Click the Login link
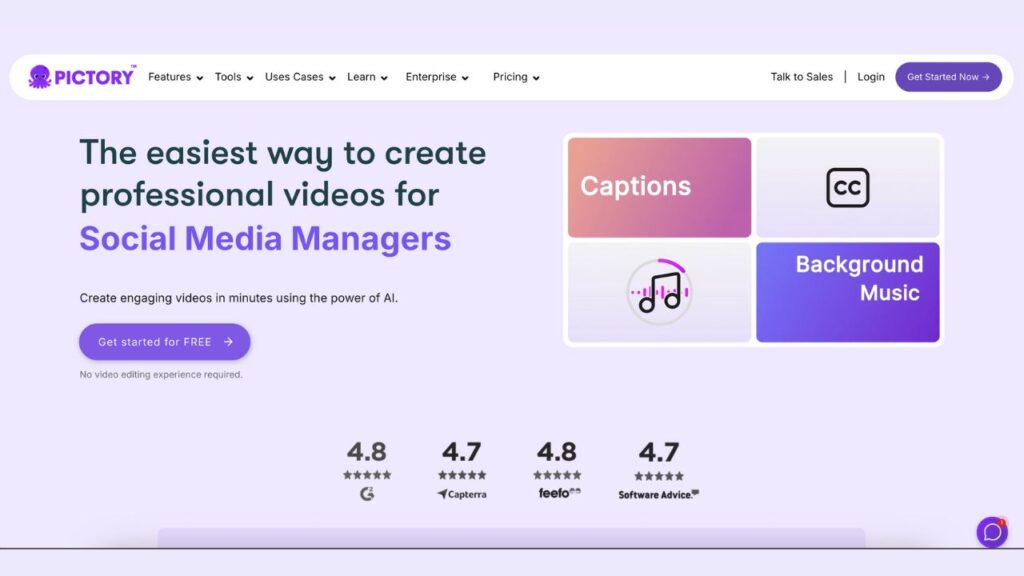This screenshot has width=1024, height=576. [871, 77]
